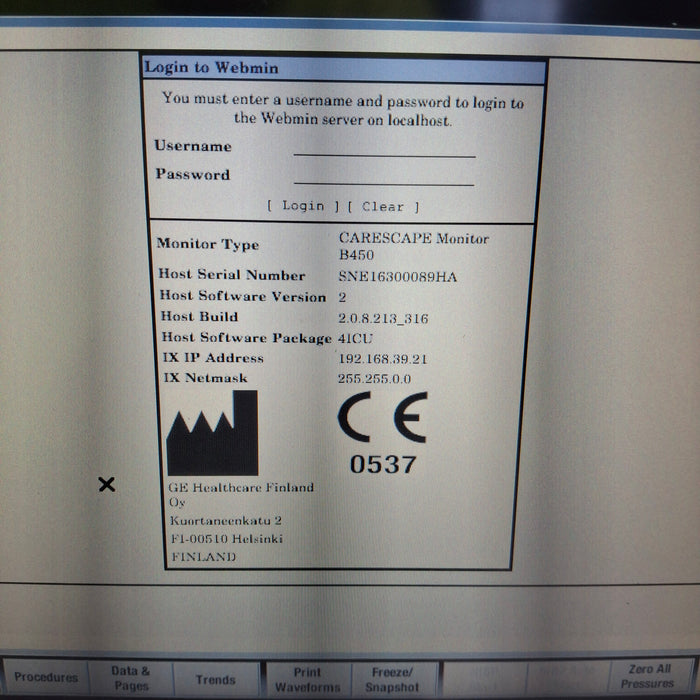Click the IX IP address '192.168.39.21'
Image resolution: width=700 pixels, height=700 pixels.
[383, 359]
